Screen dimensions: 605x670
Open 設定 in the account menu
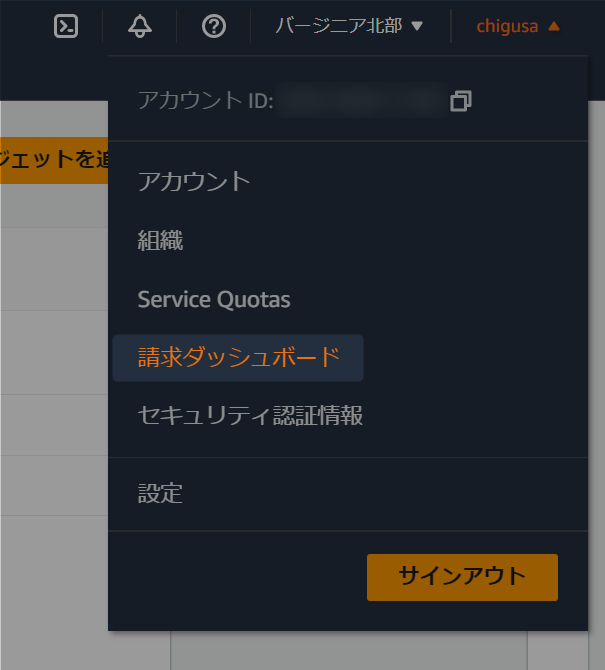tap(160, 494)
